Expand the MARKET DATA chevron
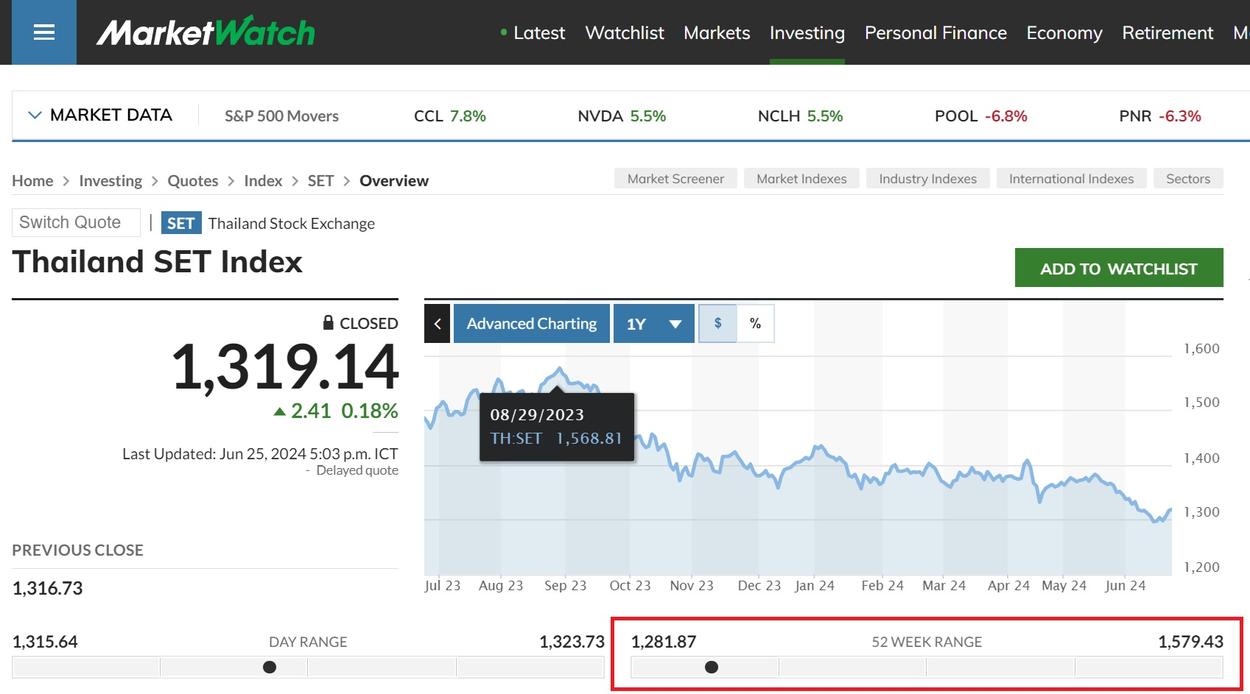1250x694 pixels. [34, 115]
